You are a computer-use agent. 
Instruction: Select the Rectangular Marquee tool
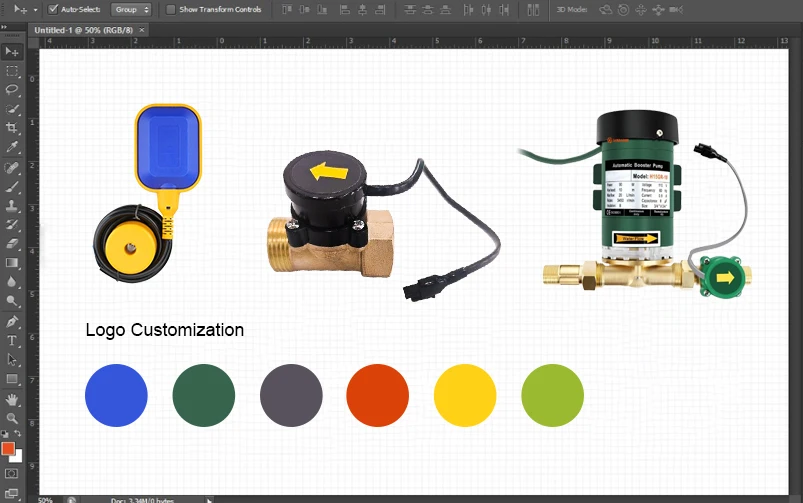tap(12, 71)
